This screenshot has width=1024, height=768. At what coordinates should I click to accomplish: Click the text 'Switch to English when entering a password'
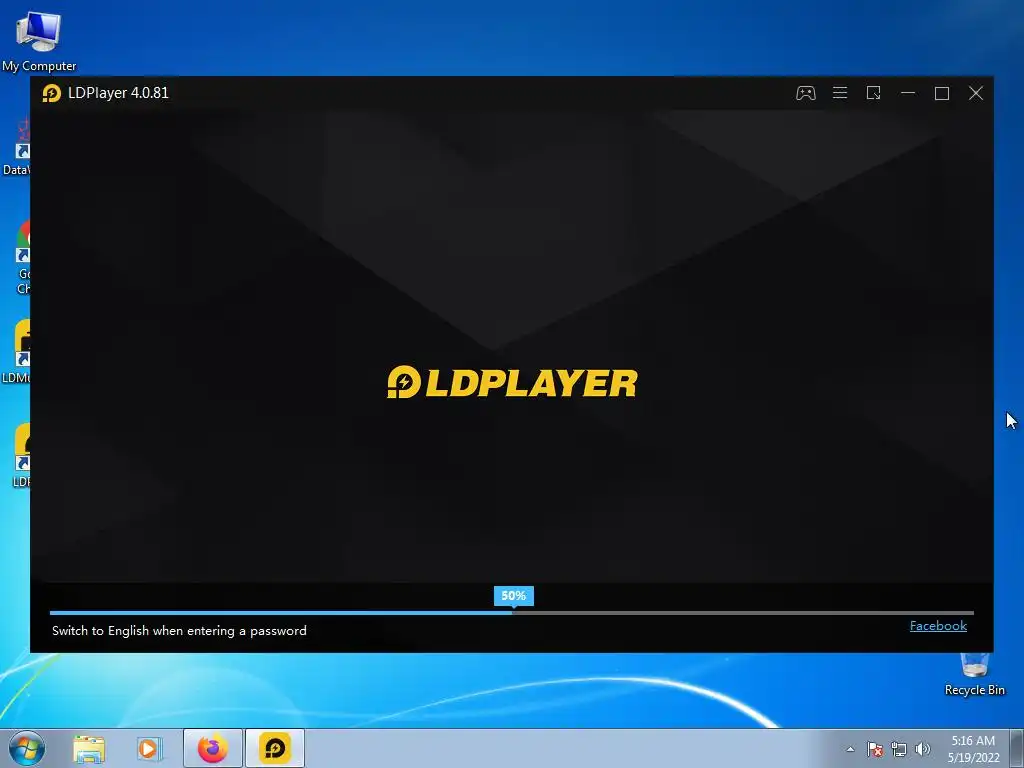point(179,630)
